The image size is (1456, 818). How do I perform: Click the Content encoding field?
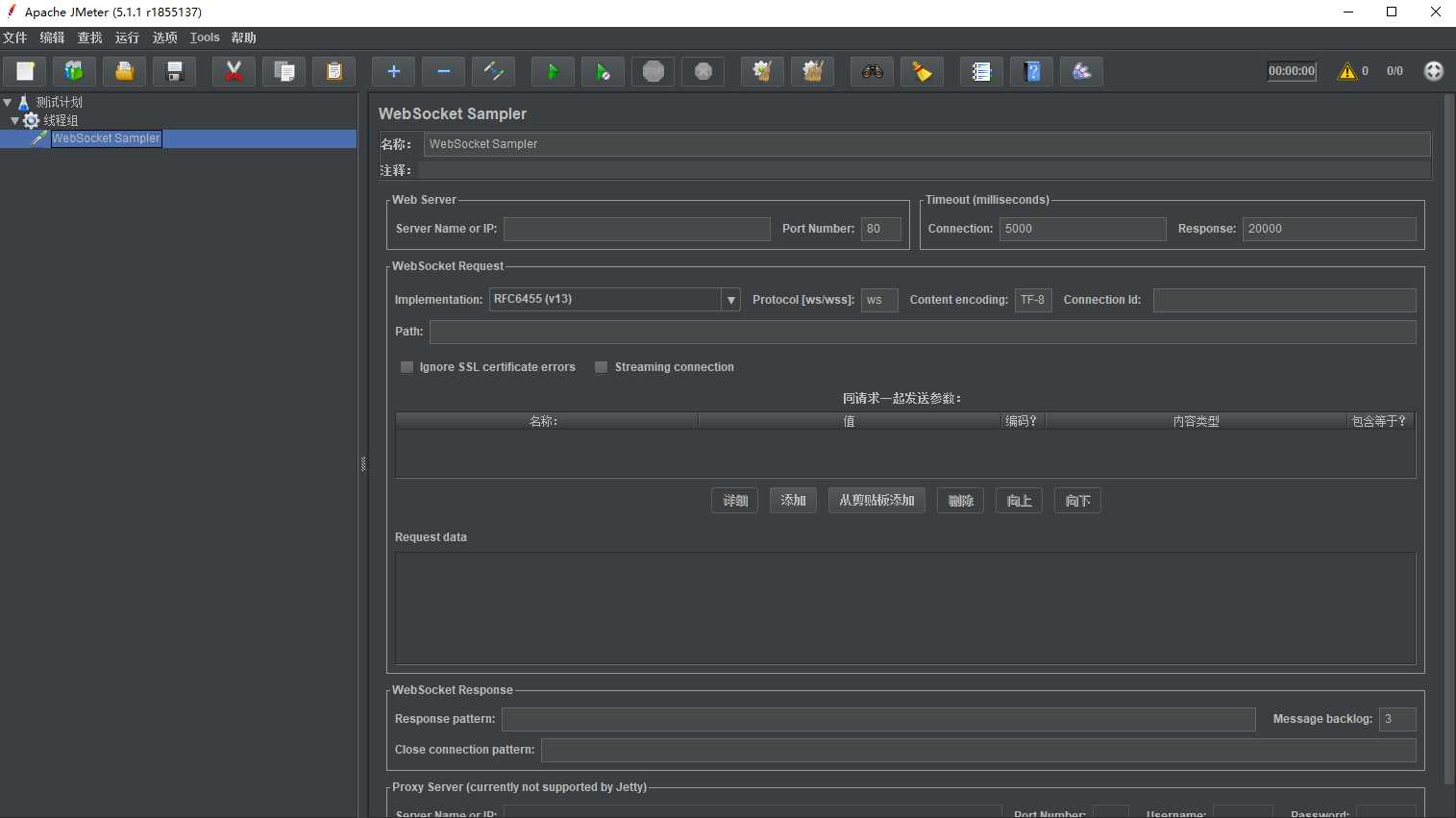click(1034, 300)
